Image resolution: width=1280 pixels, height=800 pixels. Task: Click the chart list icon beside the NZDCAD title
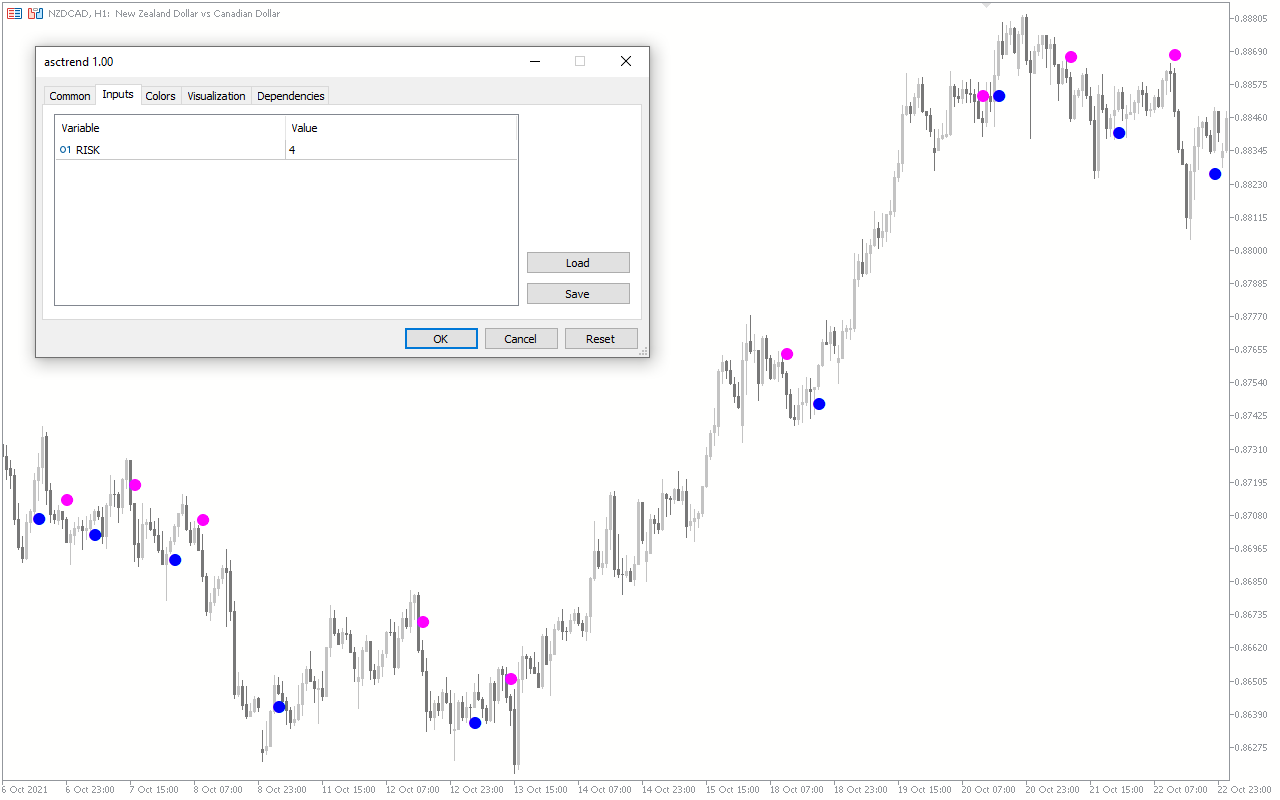(14, 14)
